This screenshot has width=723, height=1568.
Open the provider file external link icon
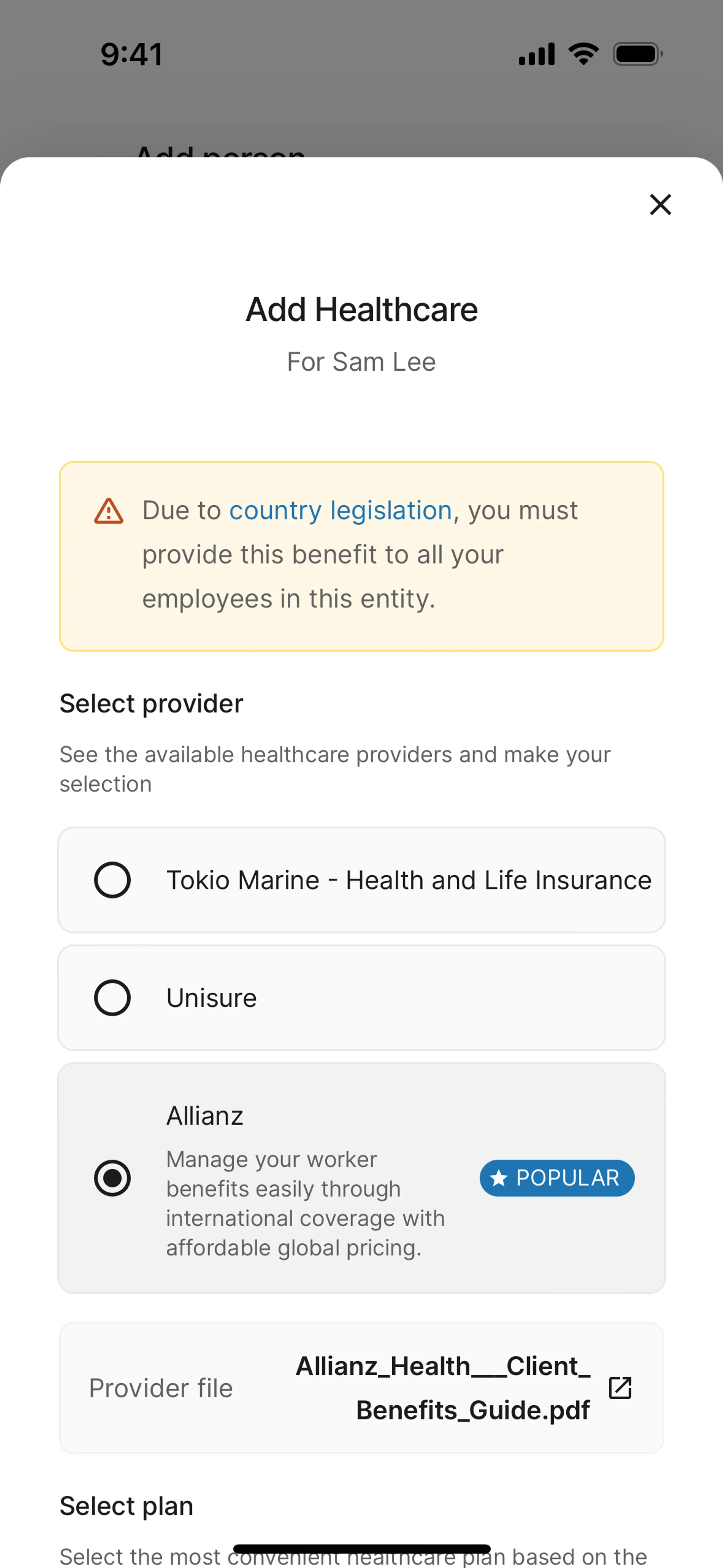(619, 1388)
